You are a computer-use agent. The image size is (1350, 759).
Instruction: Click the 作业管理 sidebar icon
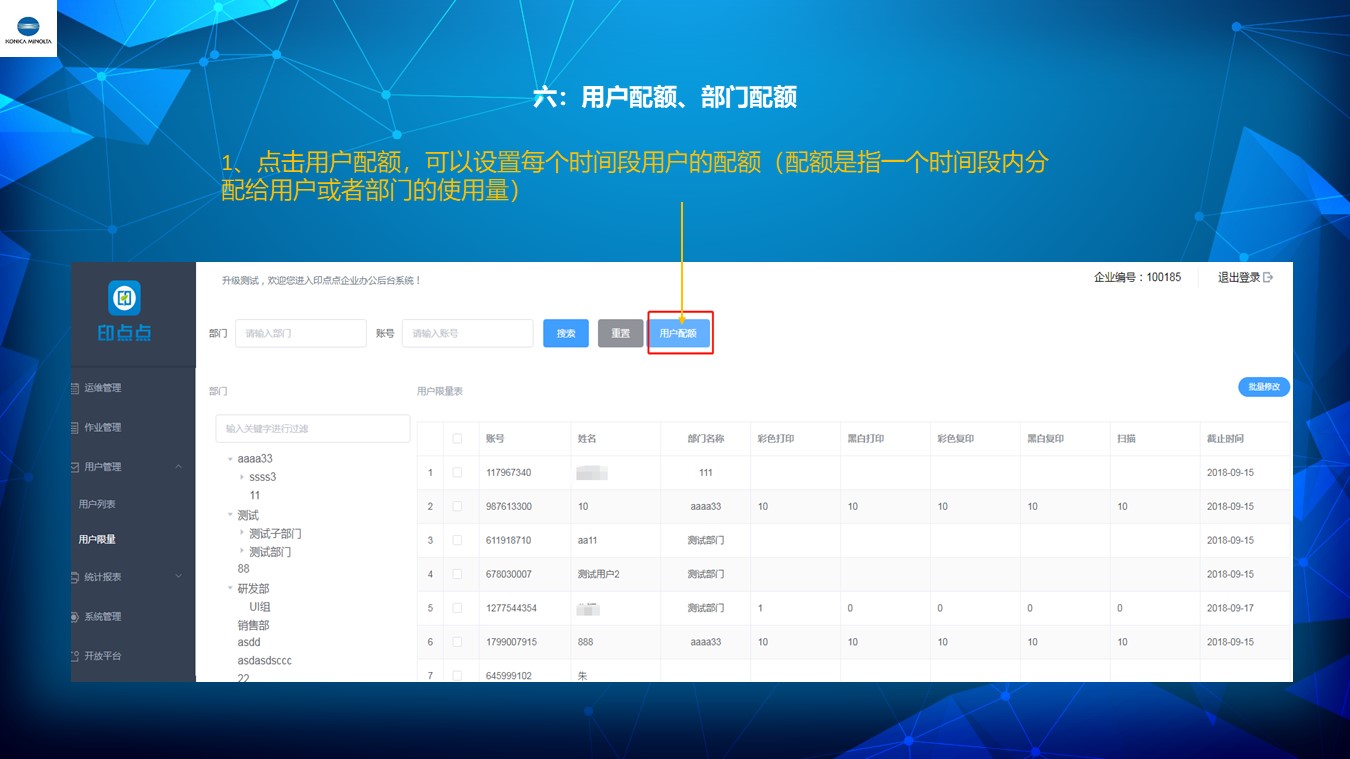point(75,428)
